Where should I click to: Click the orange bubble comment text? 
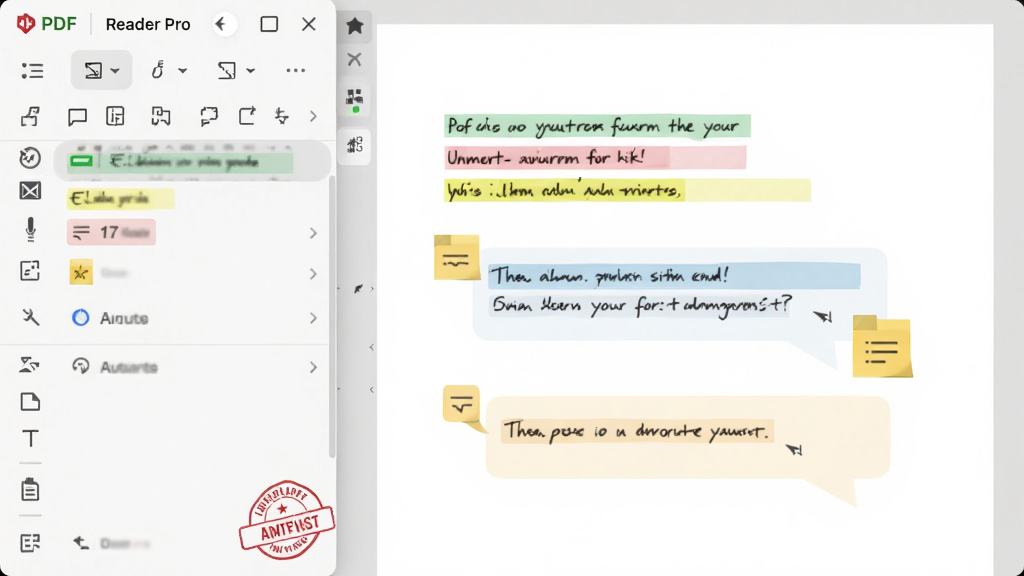[x=637, y=431]
